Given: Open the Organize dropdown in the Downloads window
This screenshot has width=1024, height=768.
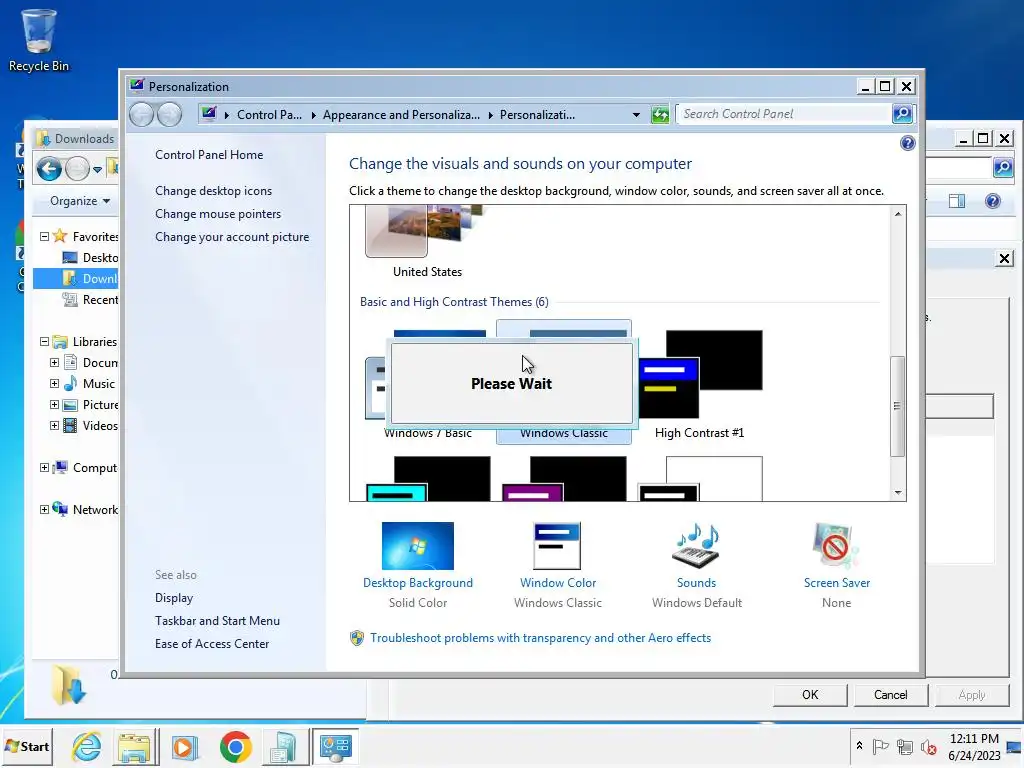Looking at the screenshot, I should (x=80, y=201).
